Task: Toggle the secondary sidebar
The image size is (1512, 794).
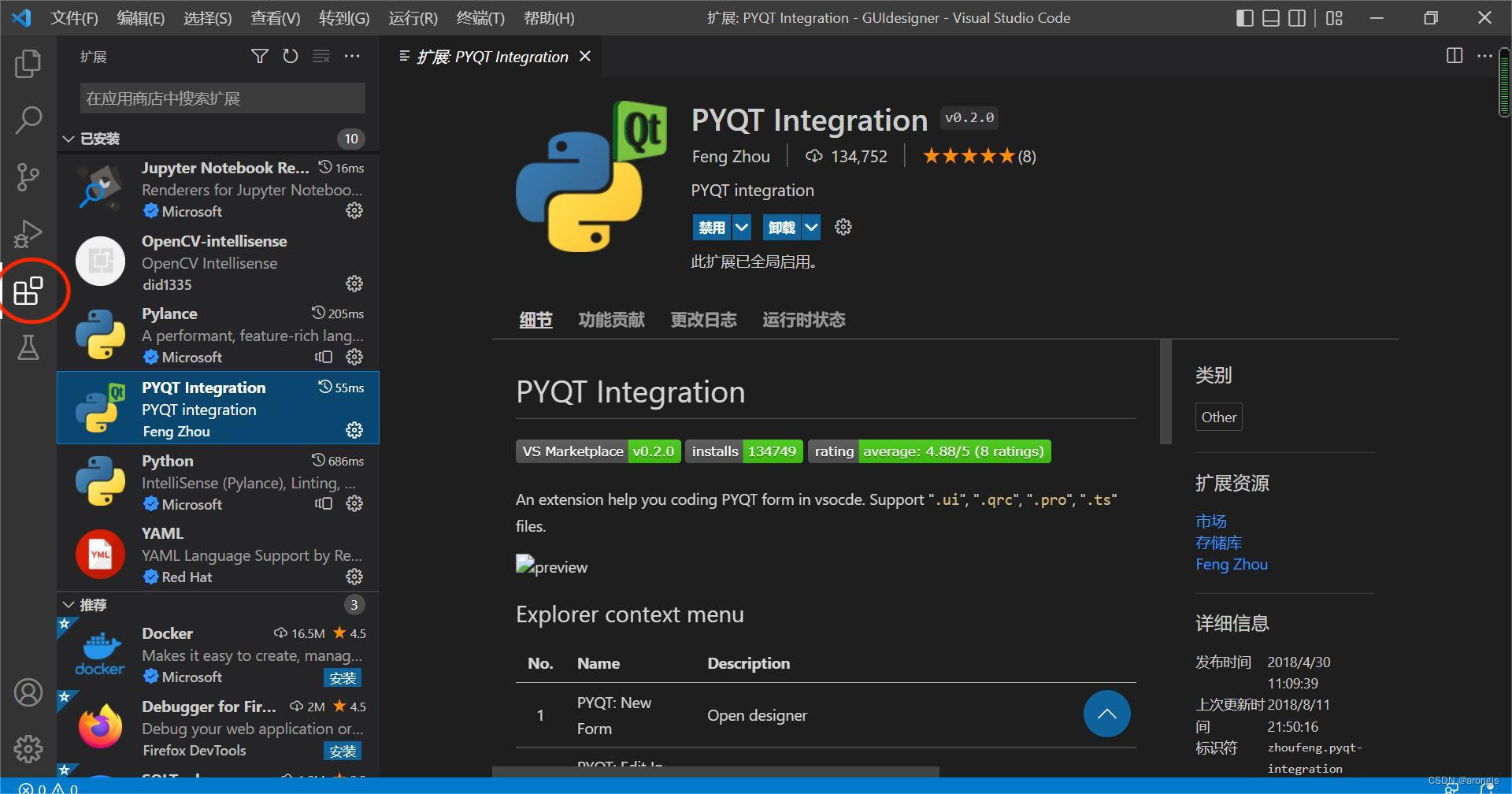Action: pos(1296,17)
